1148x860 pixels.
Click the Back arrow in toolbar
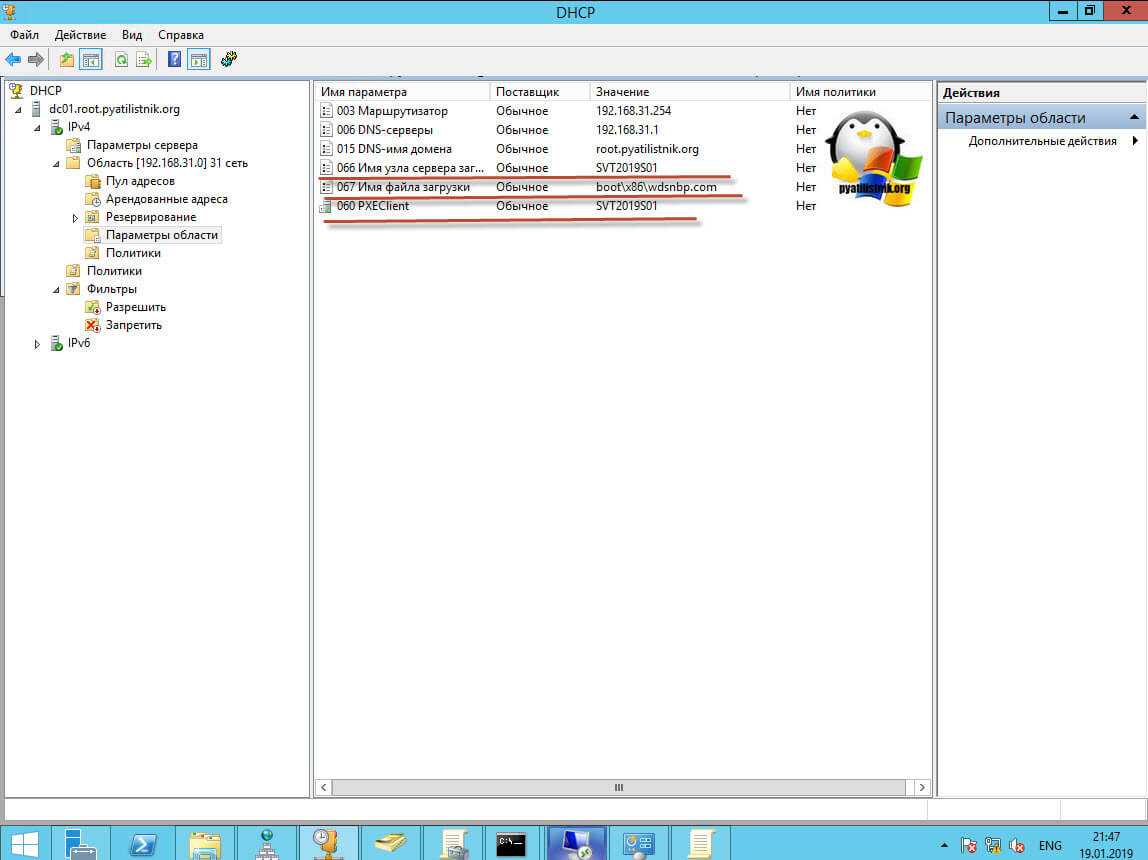(x=13, y=60)
